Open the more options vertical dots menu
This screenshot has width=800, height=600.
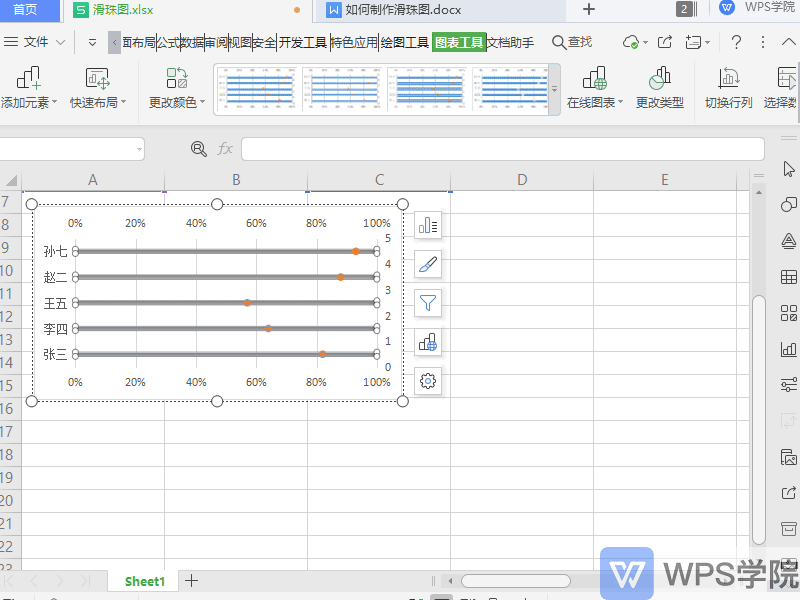(763, 42)
